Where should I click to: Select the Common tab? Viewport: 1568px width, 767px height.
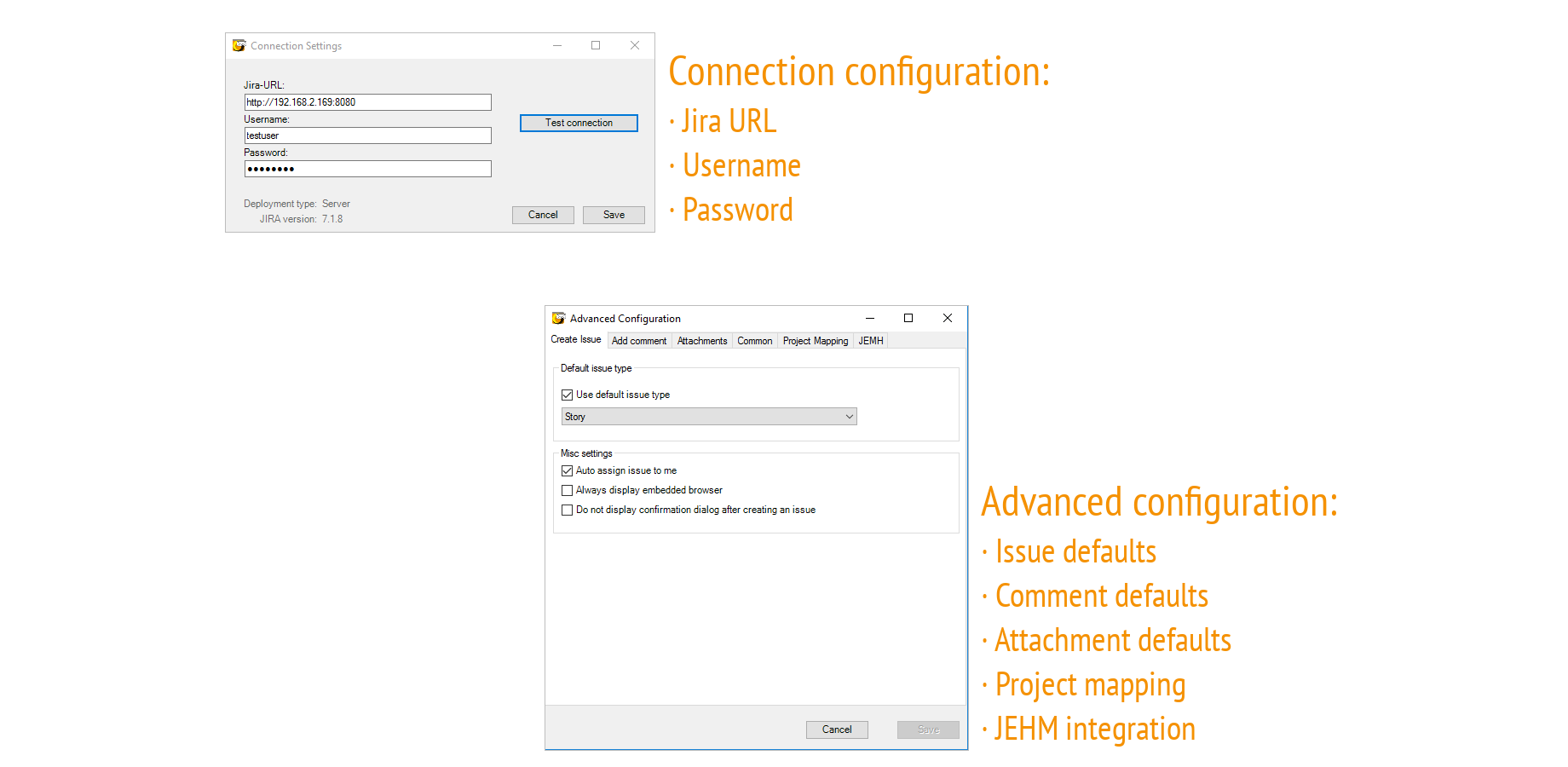(754, 340)
